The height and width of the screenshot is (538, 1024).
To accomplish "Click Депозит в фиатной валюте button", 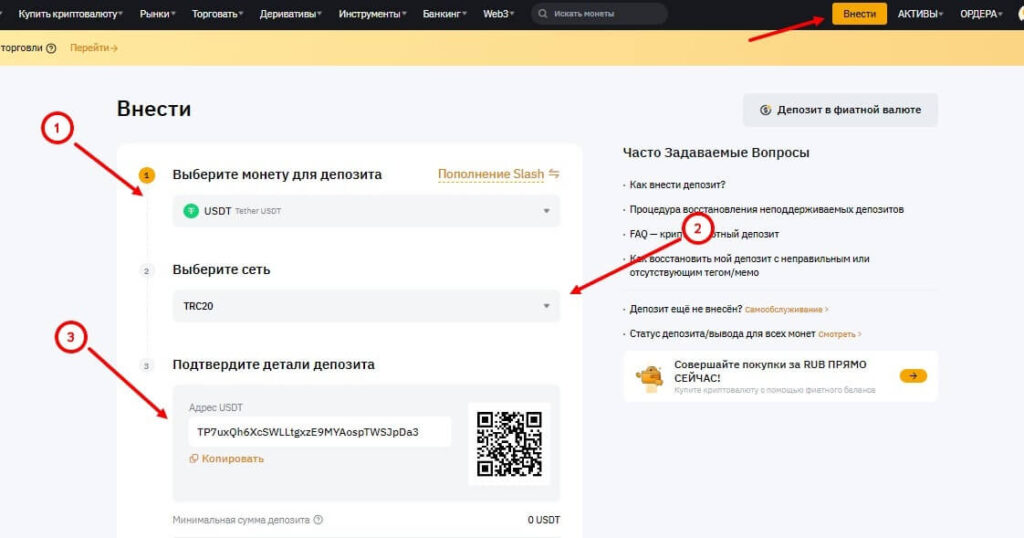I will [x=840, y=110].
